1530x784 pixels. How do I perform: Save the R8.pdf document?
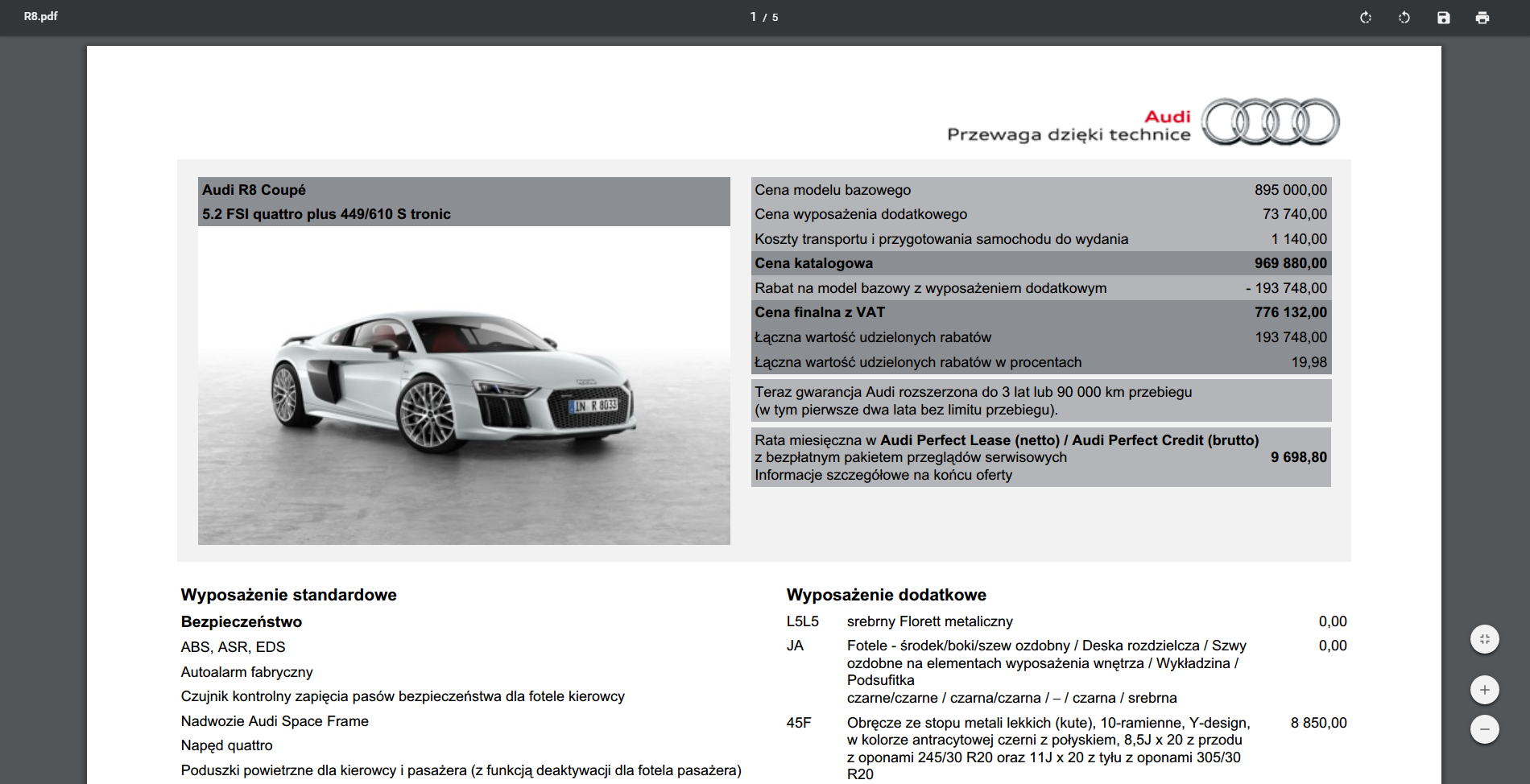click(1443, 18)
